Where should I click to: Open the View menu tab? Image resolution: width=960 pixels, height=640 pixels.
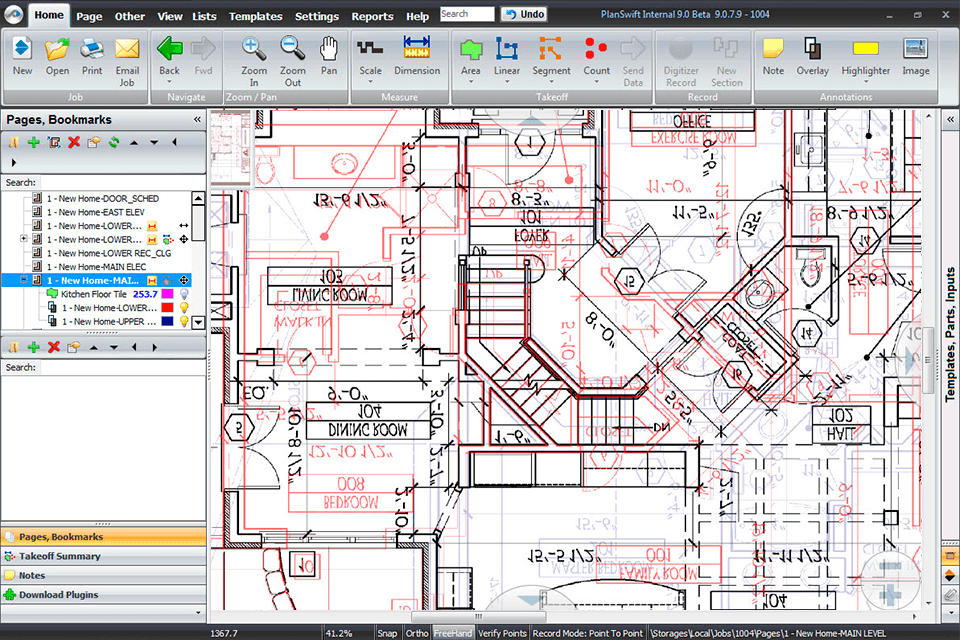[170, 16]
